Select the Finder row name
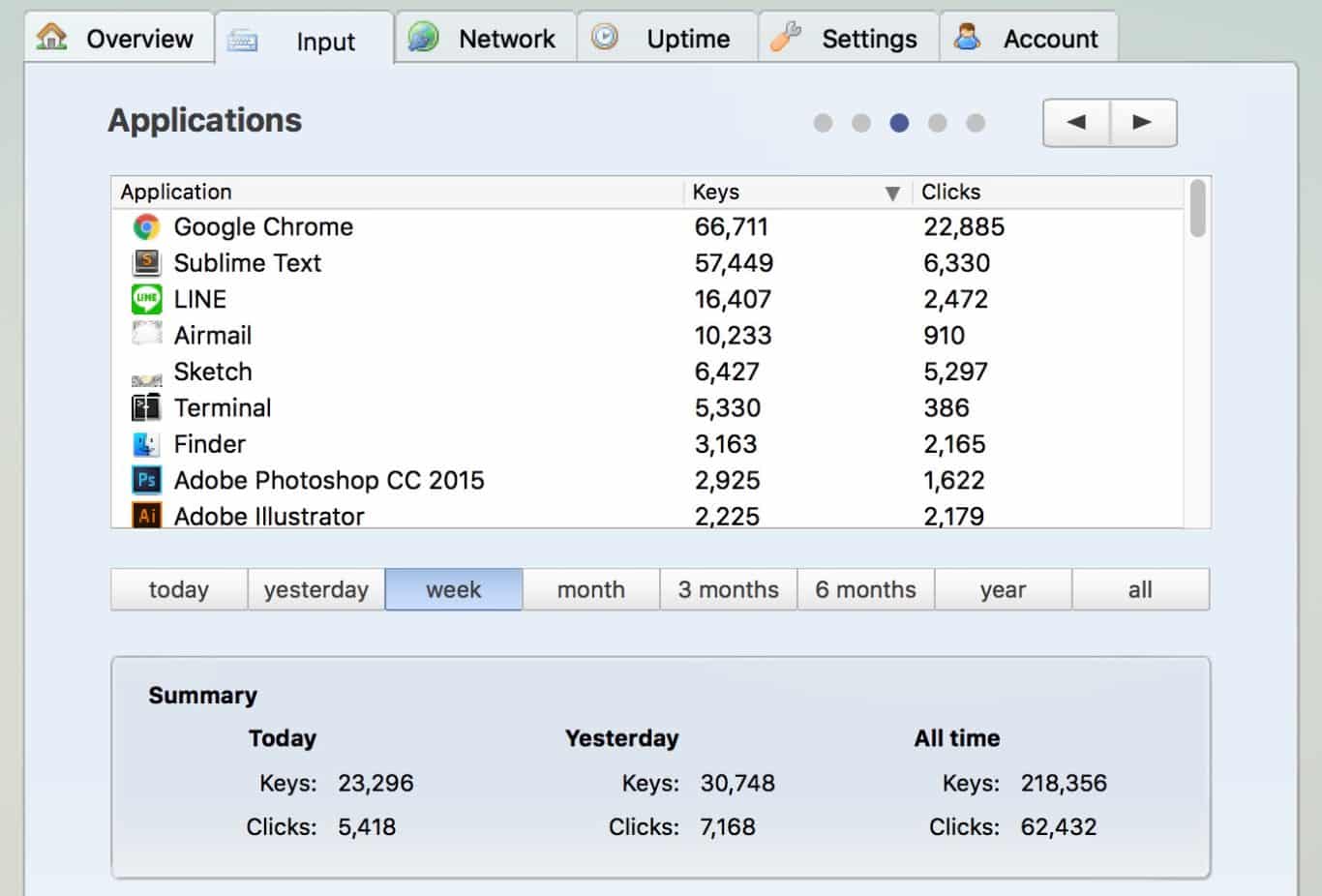This screenshot has width=1322, height=896. (210, 444)
